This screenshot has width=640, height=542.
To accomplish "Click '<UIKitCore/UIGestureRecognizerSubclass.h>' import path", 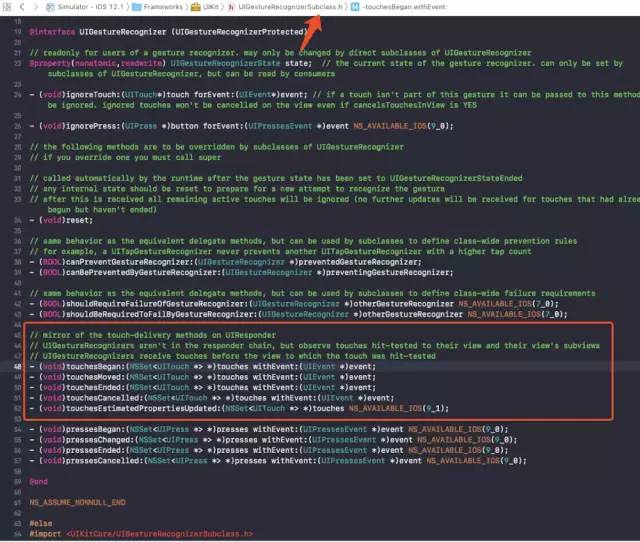I will (x=159, y=534).
